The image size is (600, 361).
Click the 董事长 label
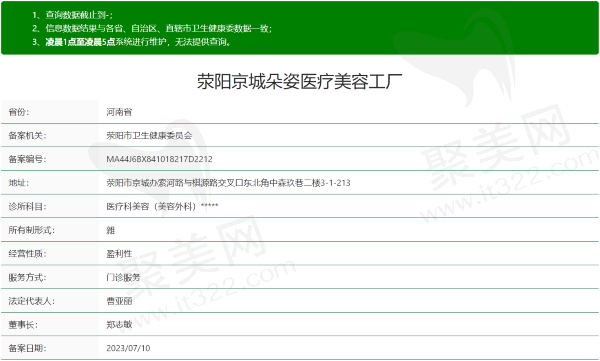(x=23, y=325)
